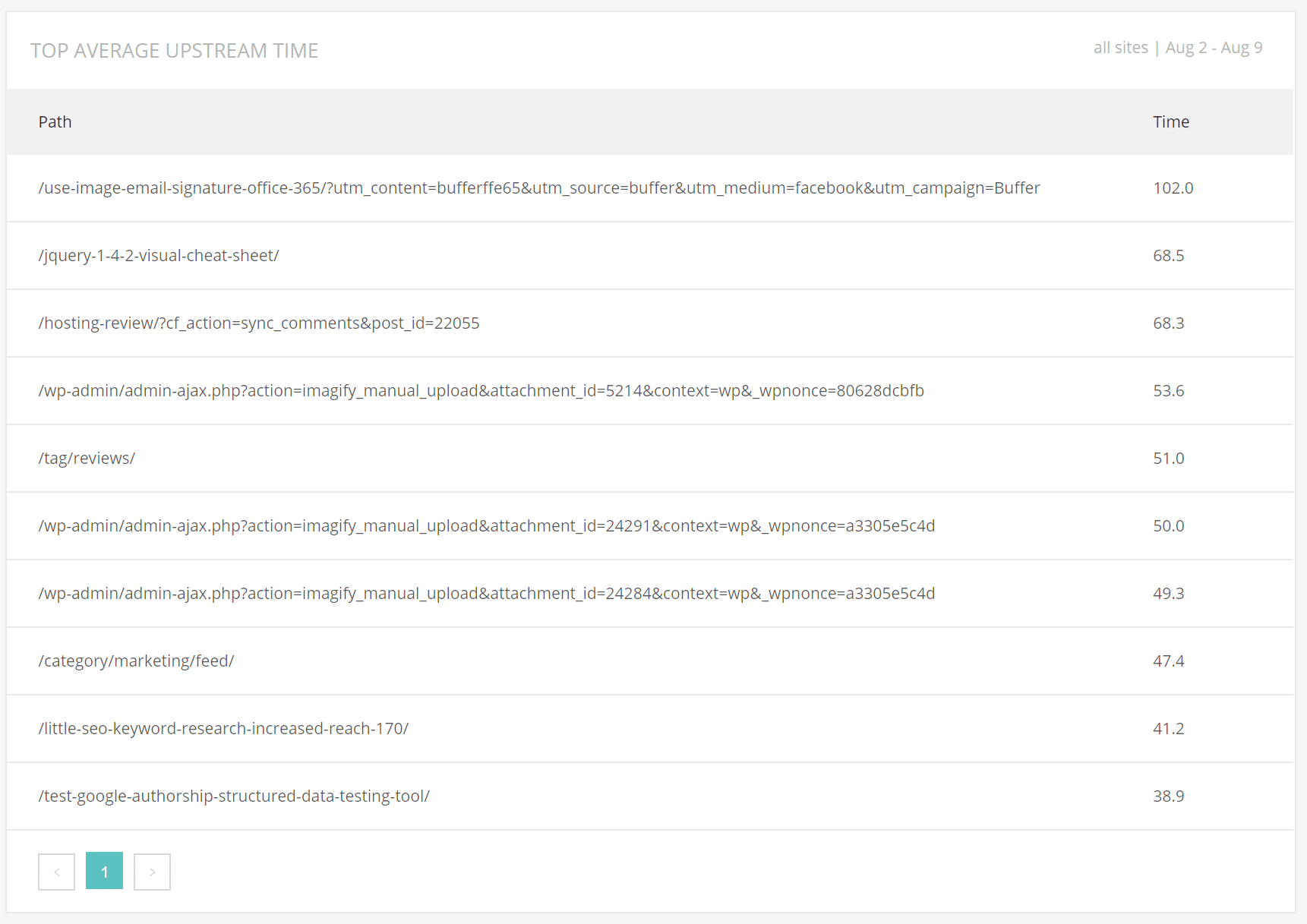Click the time value 68.5
Viewport: 1307px width, 924px height.
(1169, 255)
